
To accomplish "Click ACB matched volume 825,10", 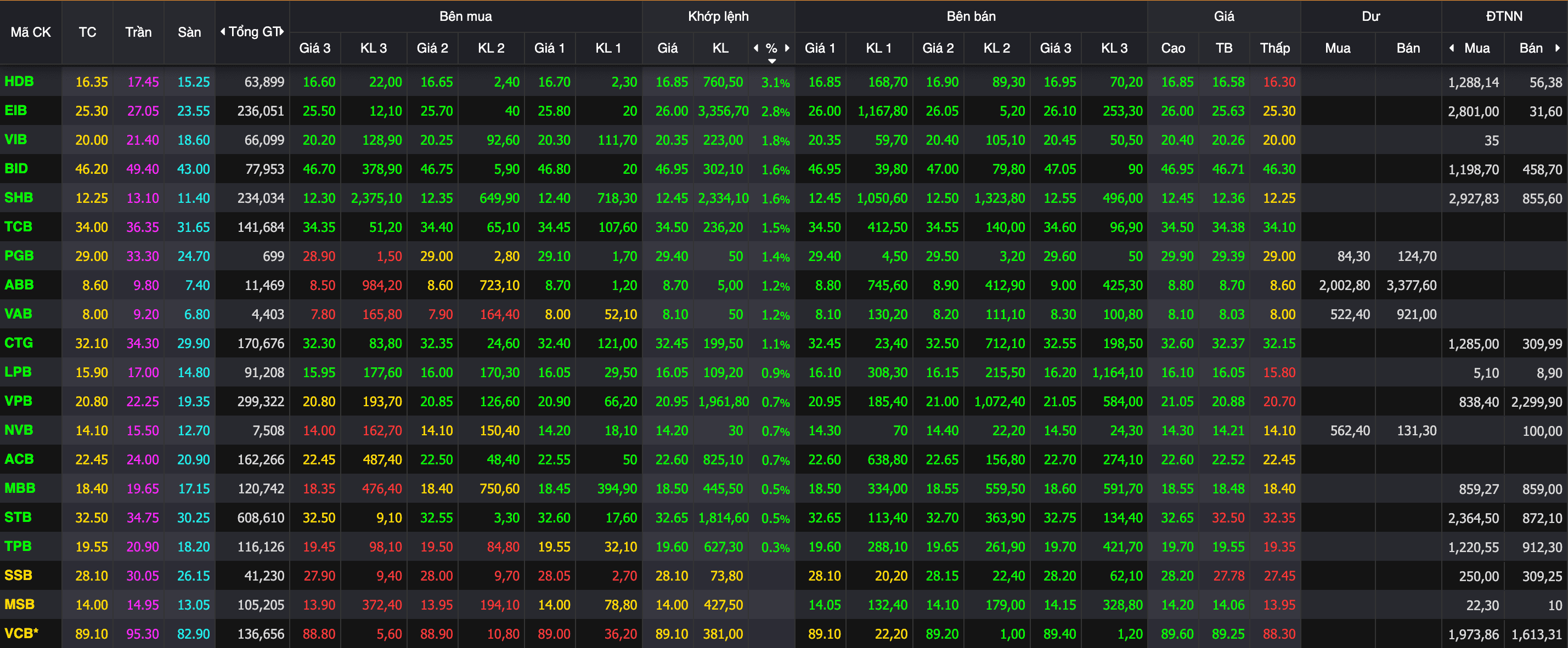I will [723, 460].
